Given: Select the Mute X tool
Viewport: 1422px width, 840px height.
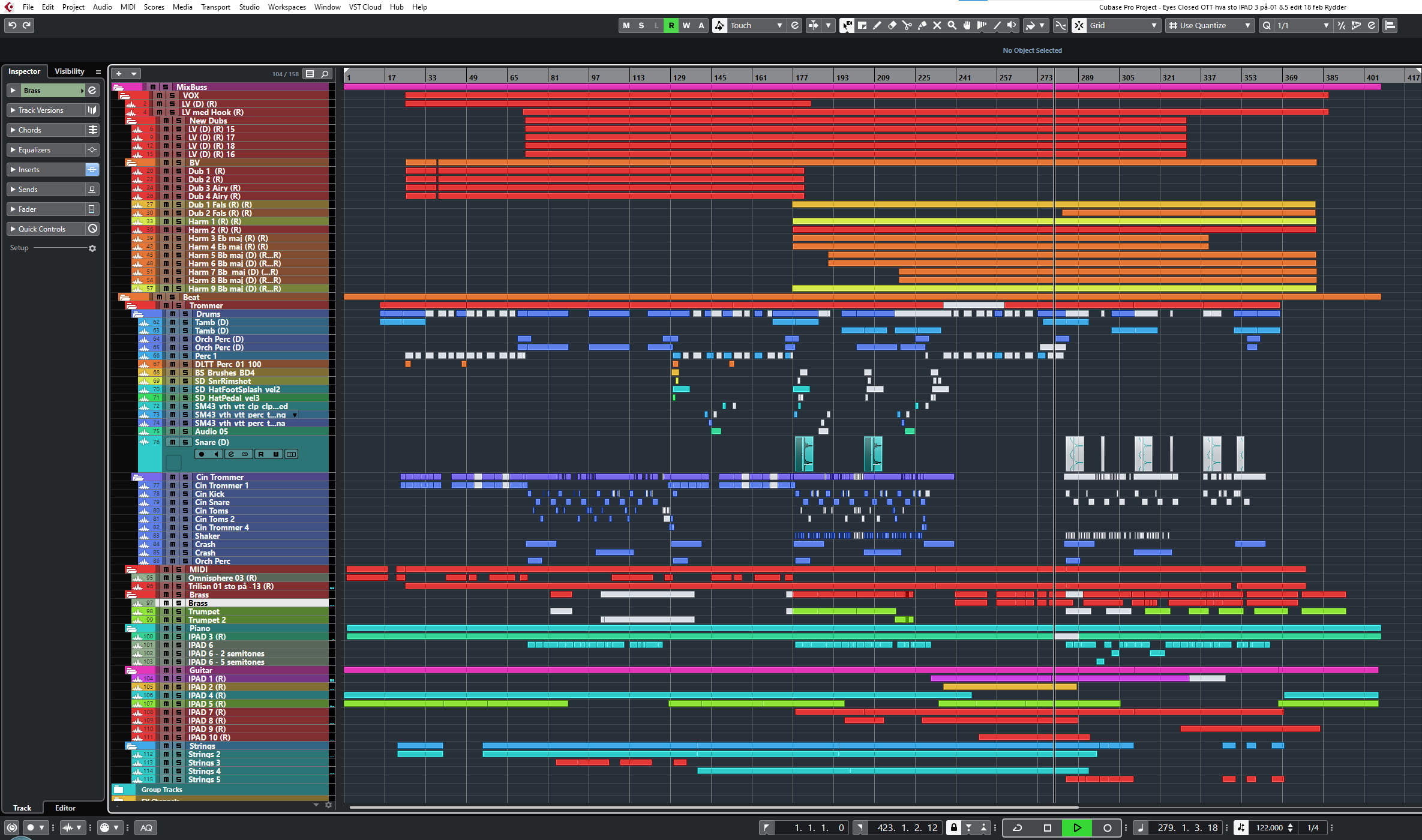Looking at the screenshot, I should point(937,25).
